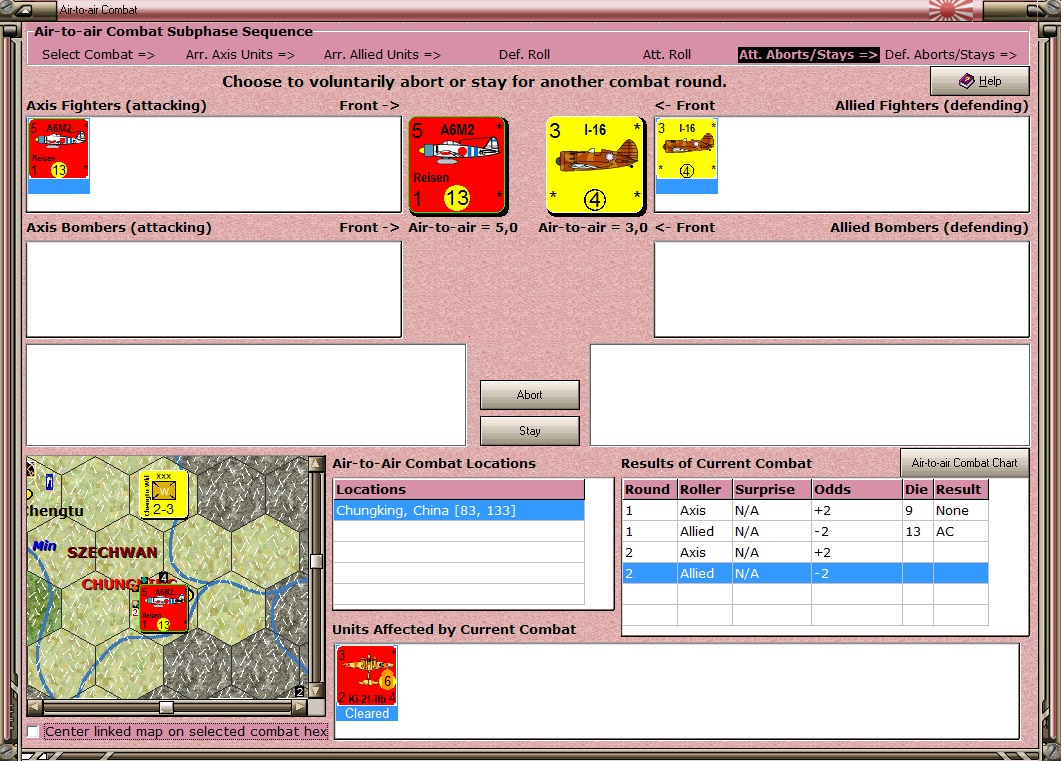Click Select Combat subphase step
This screenshot has width=1061, height=761.
point(98,55)
